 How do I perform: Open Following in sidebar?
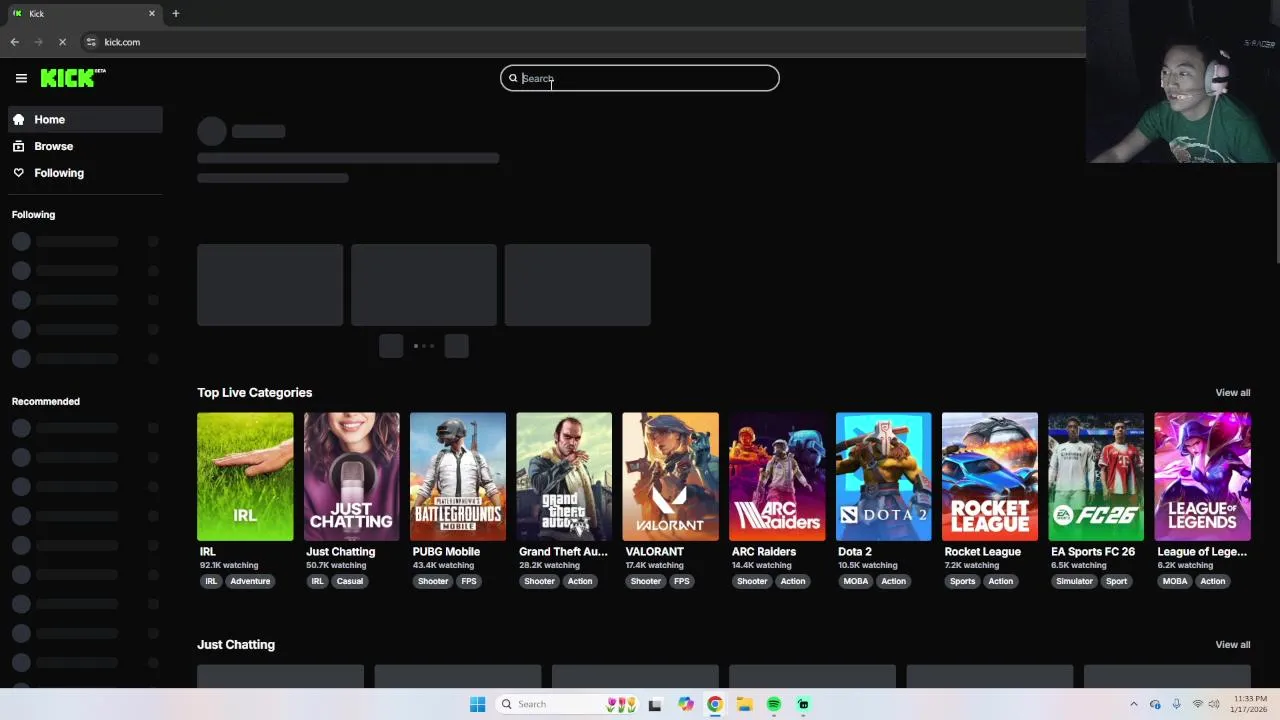coord(85,173)
